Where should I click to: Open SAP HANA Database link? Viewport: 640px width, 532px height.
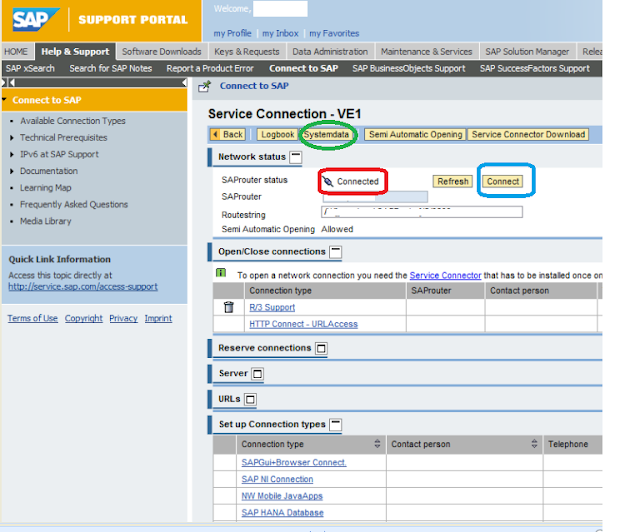(282, 512)
